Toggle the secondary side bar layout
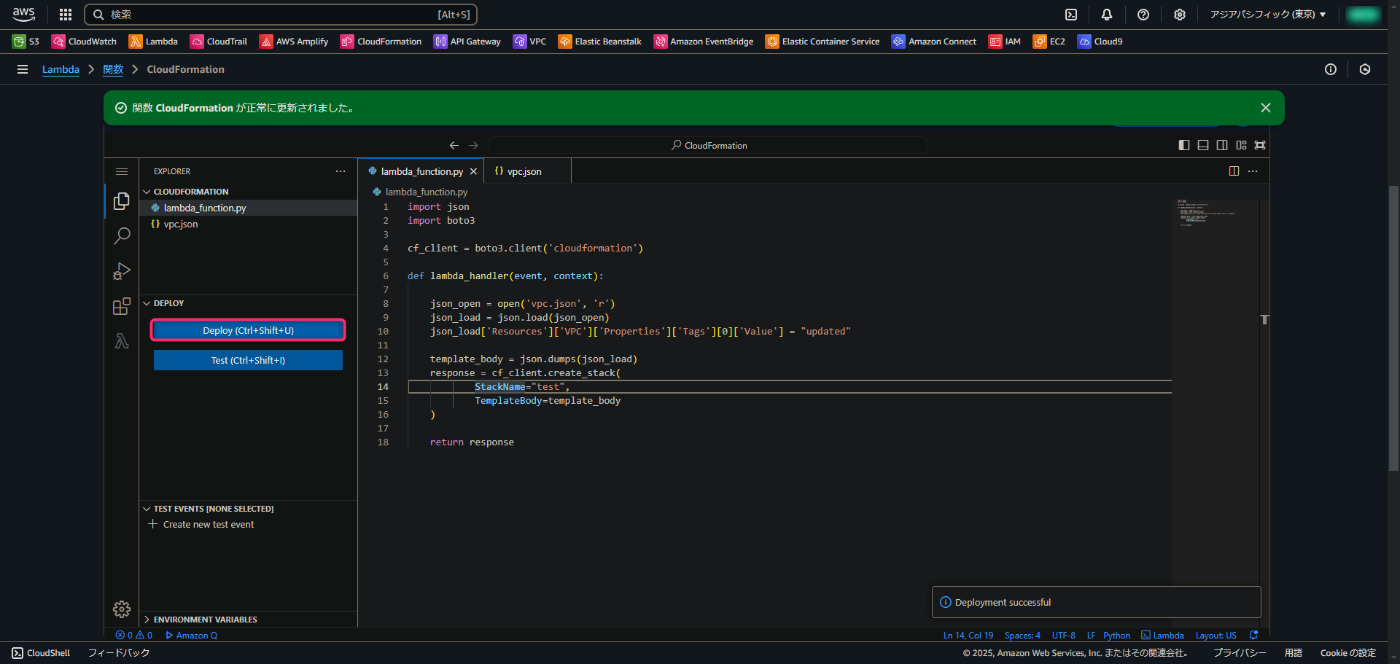The height and width of the screenshot is (664, 1400). pyautogui.click(x=1222, y=145)
